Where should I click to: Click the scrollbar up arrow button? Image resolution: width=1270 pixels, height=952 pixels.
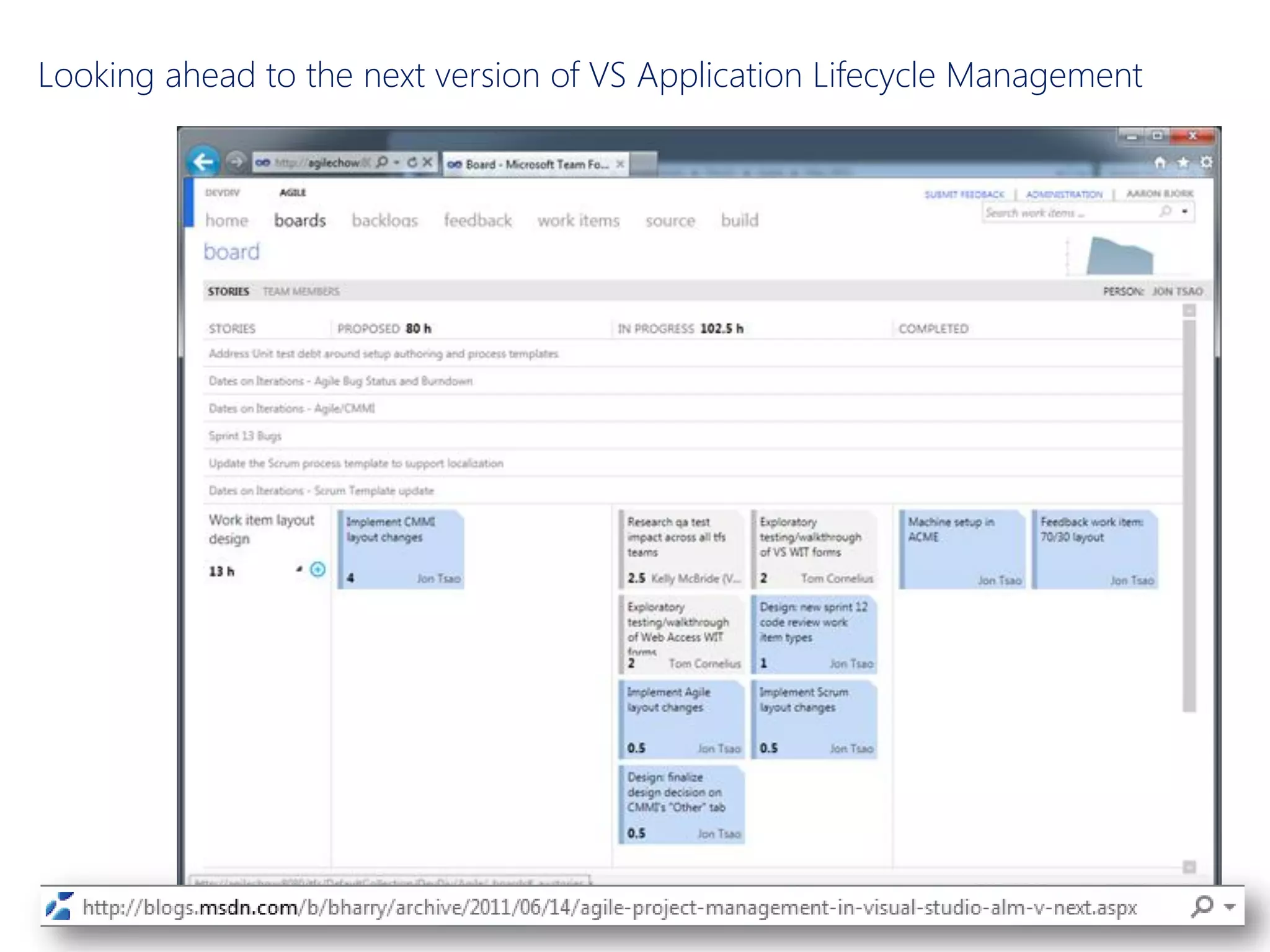[1189, 311]
